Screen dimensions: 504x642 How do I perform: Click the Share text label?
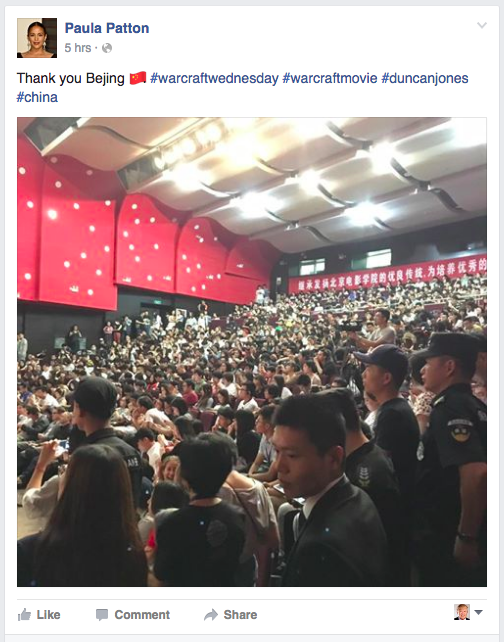(240, 615)
